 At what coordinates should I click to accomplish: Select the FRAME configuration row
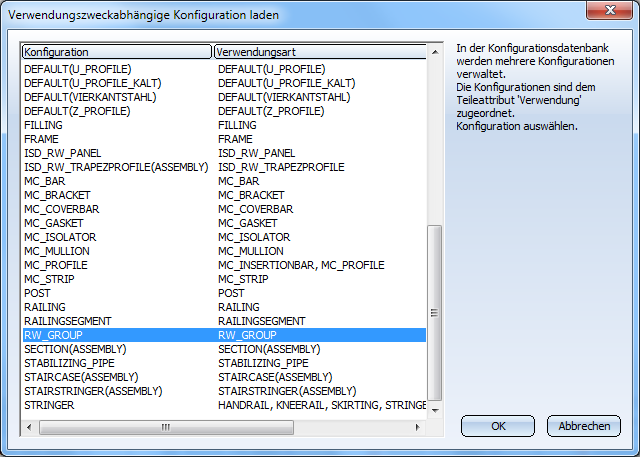224,139
